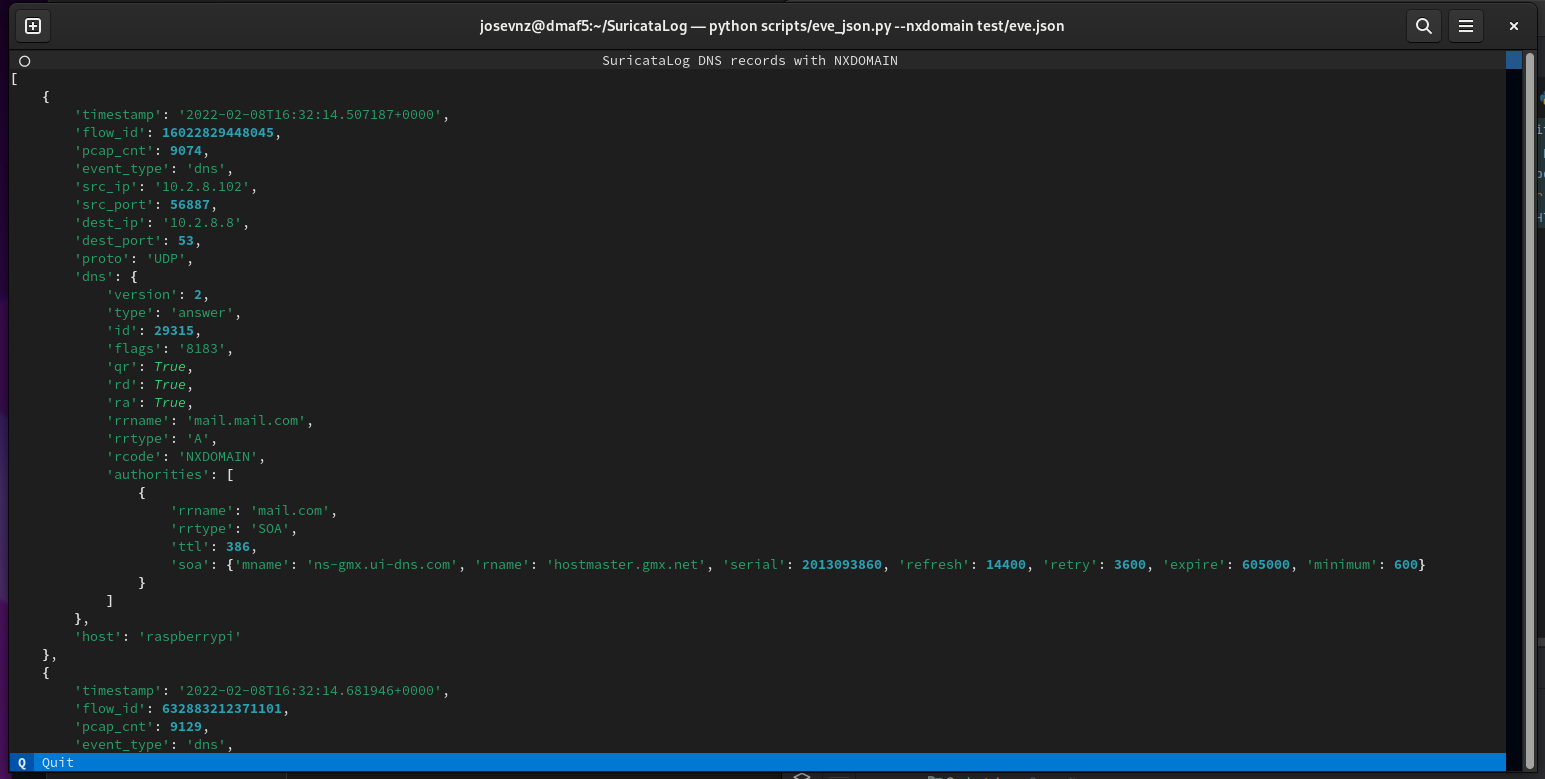Viewport: 1545px width, 779px height.
Task: Click the proto value 'UDP'
Action: click(x=167, y=258)
